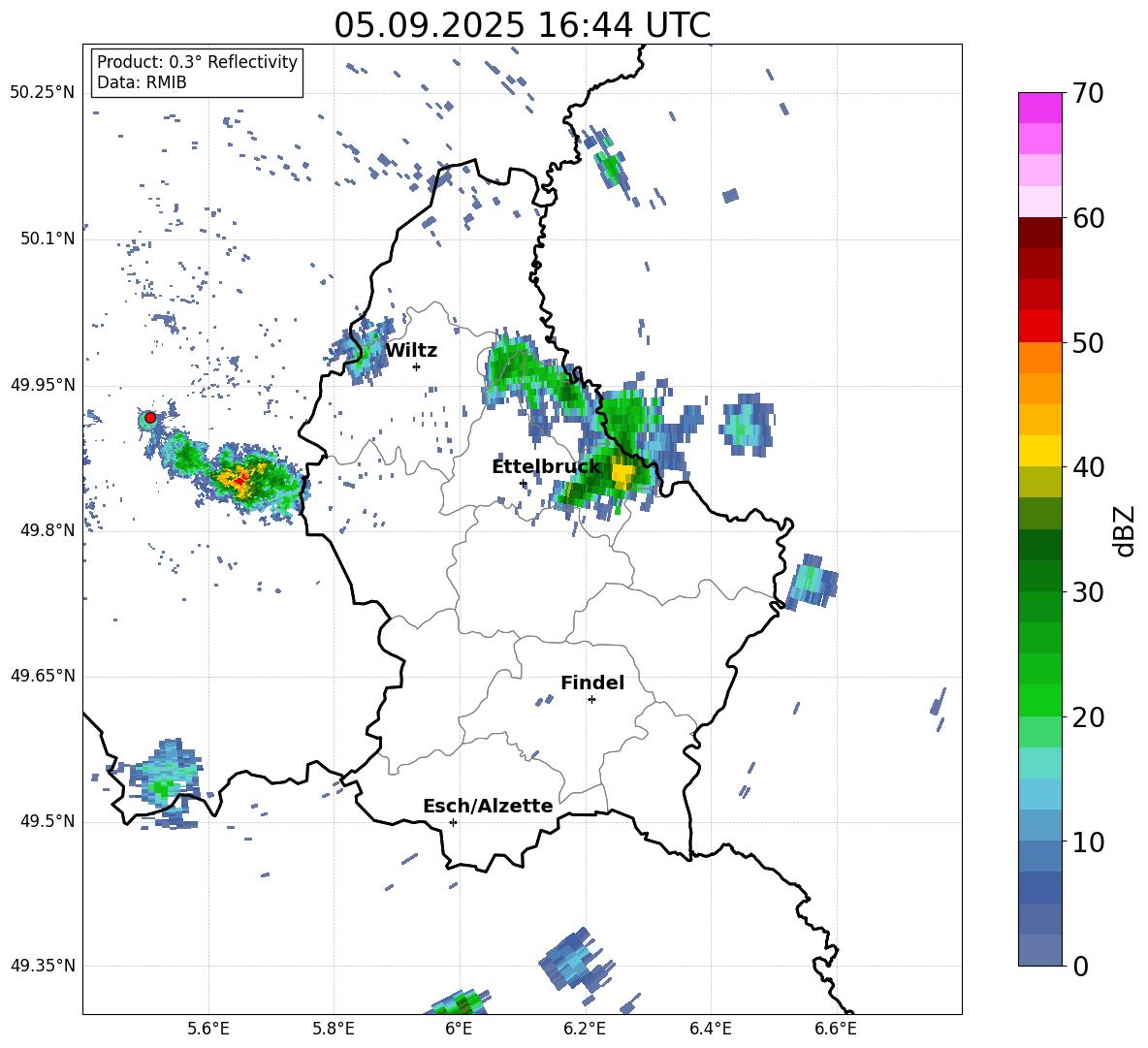Click the 5.6°E longitude label
1148x1048 pixels.
click(208, 1029)
